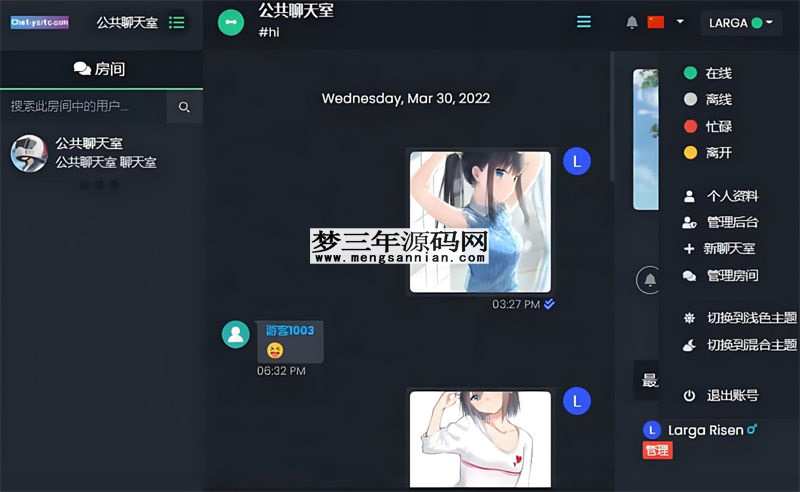Click the search magnifier button
Image resolution: width=800 pixels, height=492 pixels.
[x=184, y=107]
